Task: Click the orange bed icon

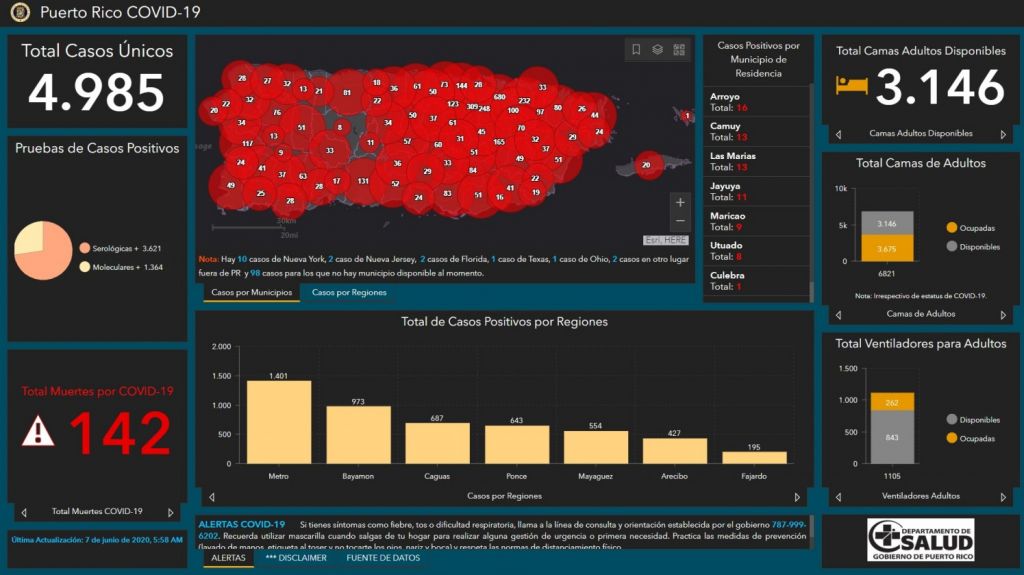Action: point(852,86)
